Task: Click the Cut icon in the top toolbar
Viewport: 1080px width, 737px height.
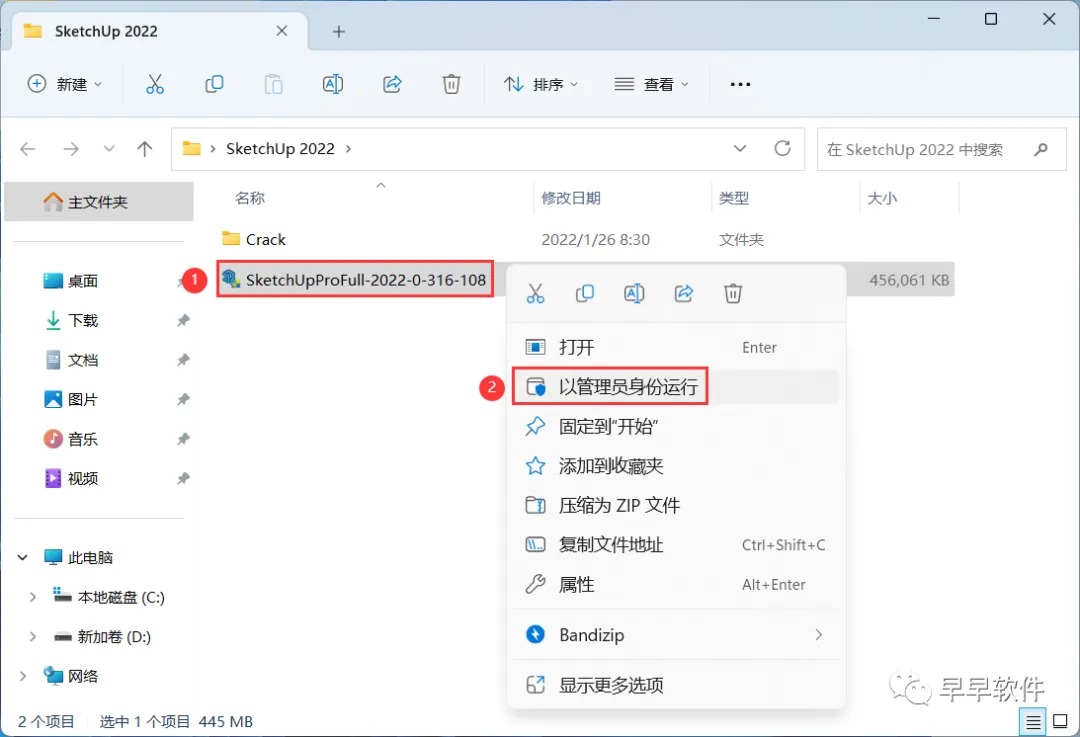Action: pyautogui.click(x=155, y=84)
